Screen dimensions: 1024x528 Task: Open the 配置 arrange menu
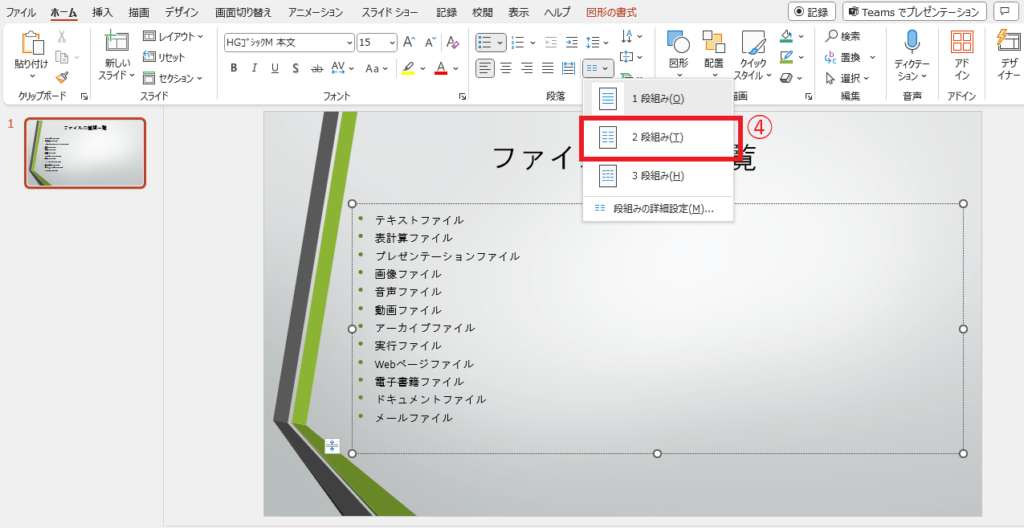click(x=714, y=52)
